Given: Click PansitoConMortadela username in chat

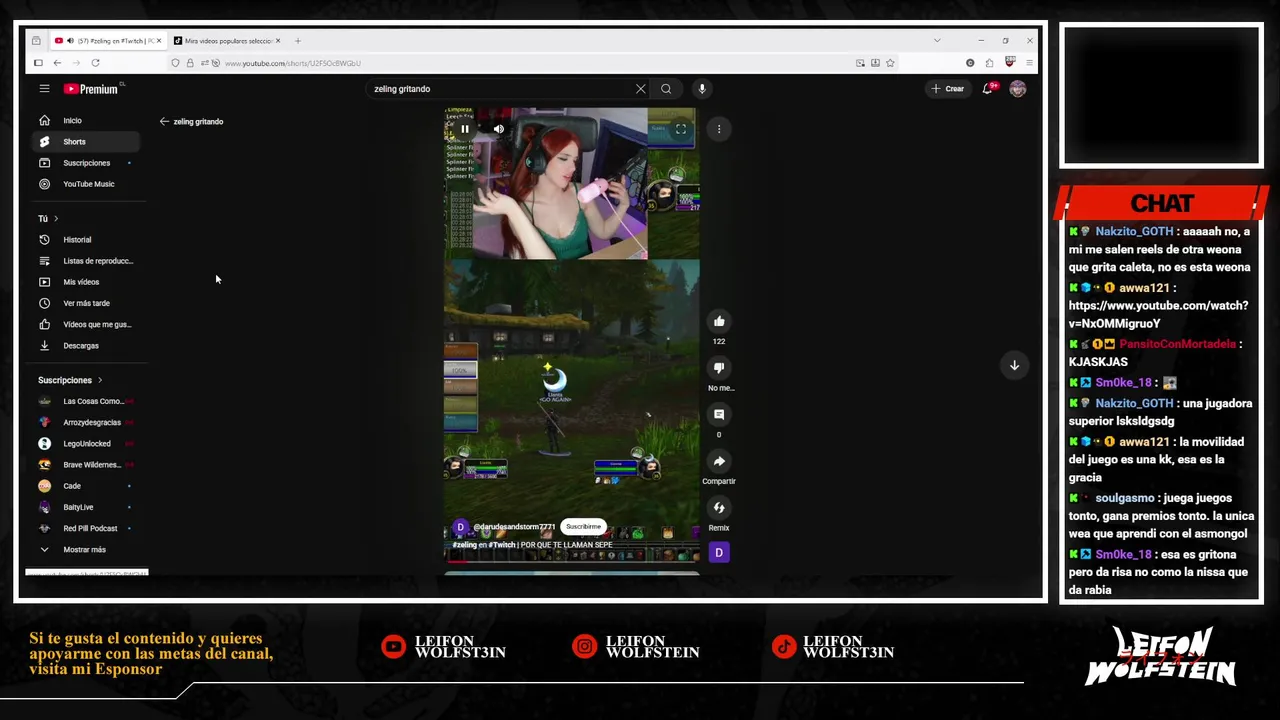Looking at the screenshot, I should pyautogui.click(x=1177, y=344).
